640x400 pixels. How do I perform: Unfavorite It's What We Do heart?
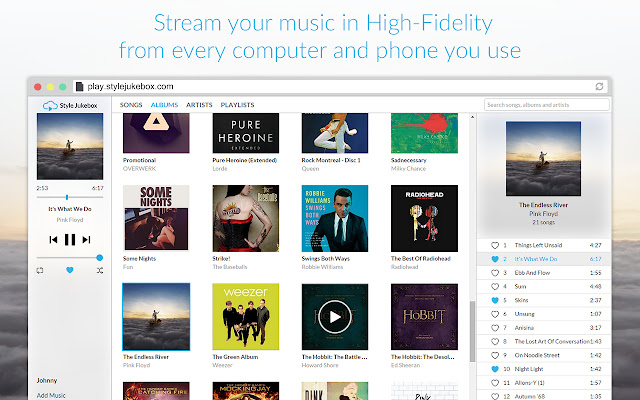point(495,259)
